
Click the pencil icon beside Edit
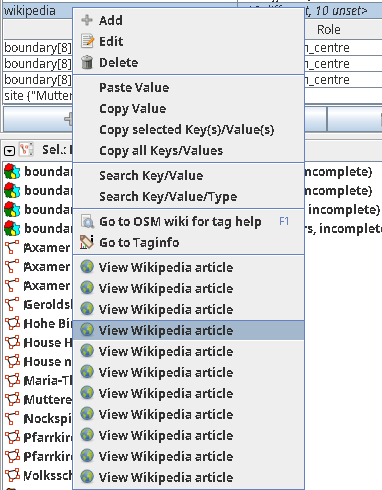click(88, 41)
